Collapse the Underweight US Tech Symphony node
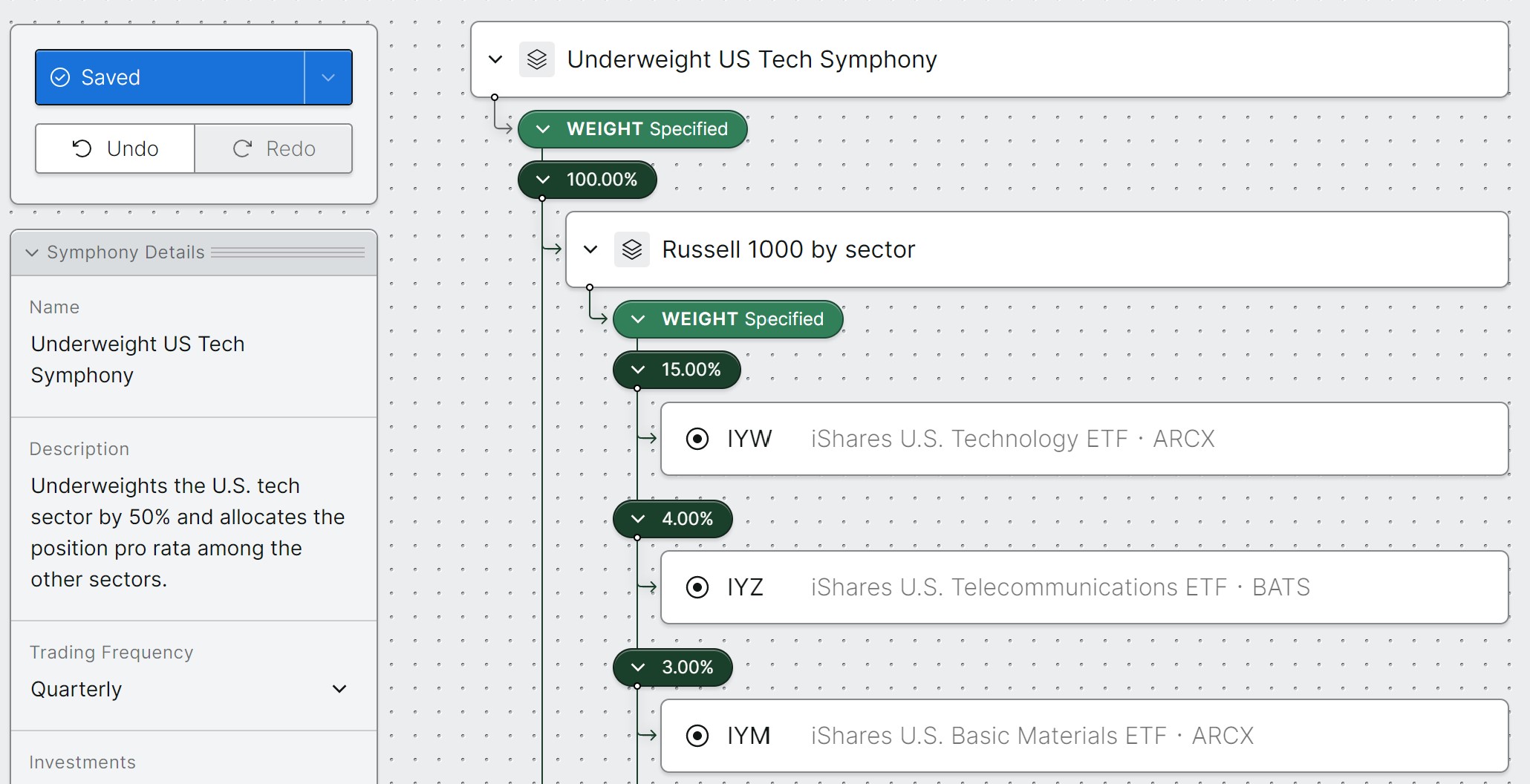This screenshot has height=784, width=1530. pyautogui.click(x=495, y=59)
